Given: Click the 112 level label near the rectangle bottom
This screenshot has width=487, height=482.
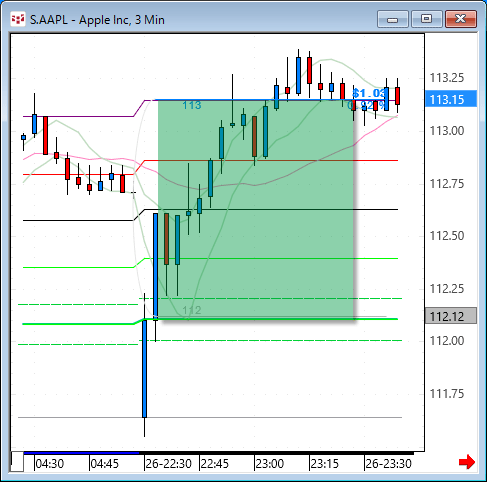Looking at the screenshot, I should coord(192,310).
